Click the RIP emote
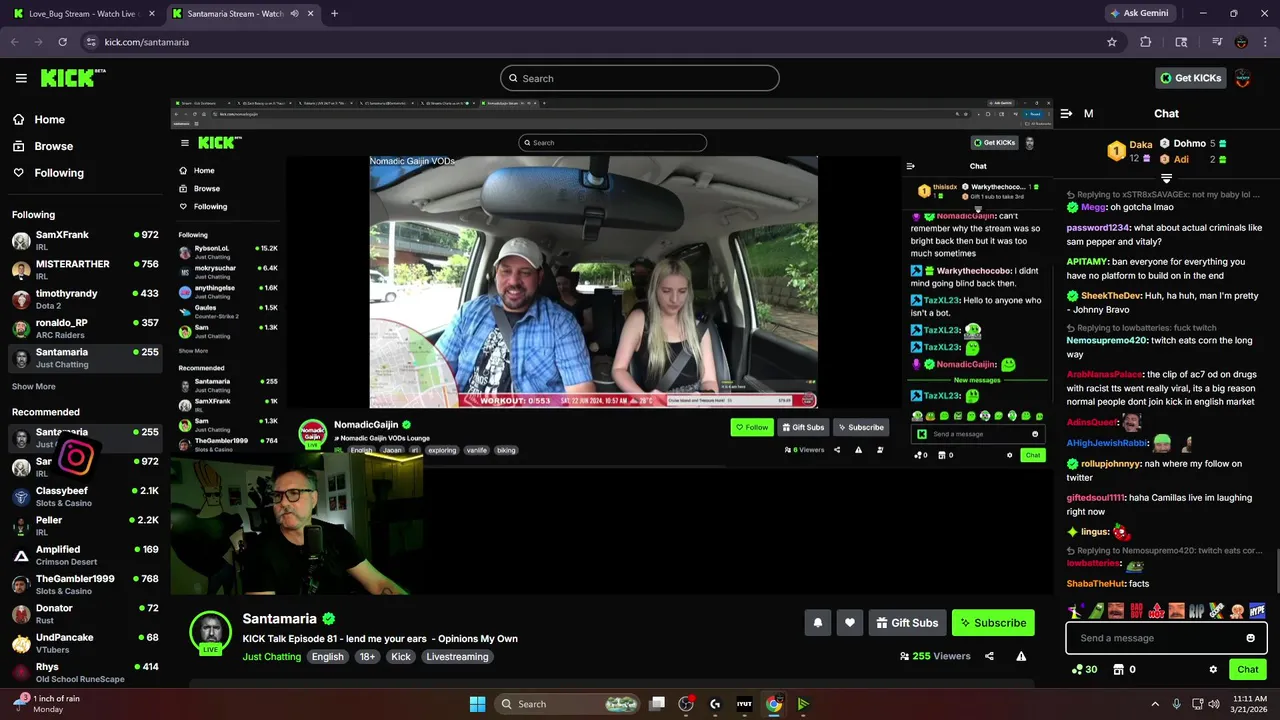This screenshot has height=720, width=1280. click(x=1199, y=610)
